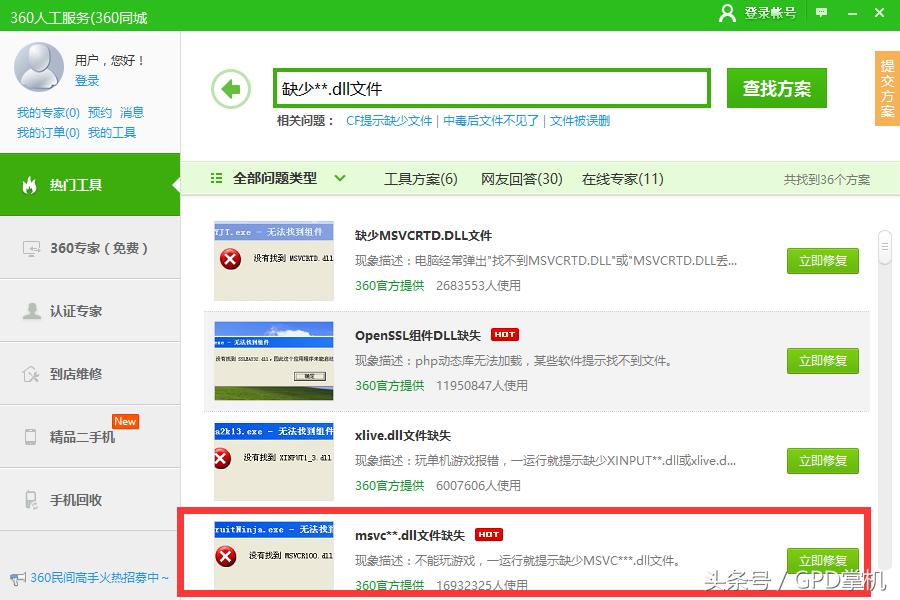Click the search input field with 缺少**.dll文件
900x600 pixels.
click(492, 88)
